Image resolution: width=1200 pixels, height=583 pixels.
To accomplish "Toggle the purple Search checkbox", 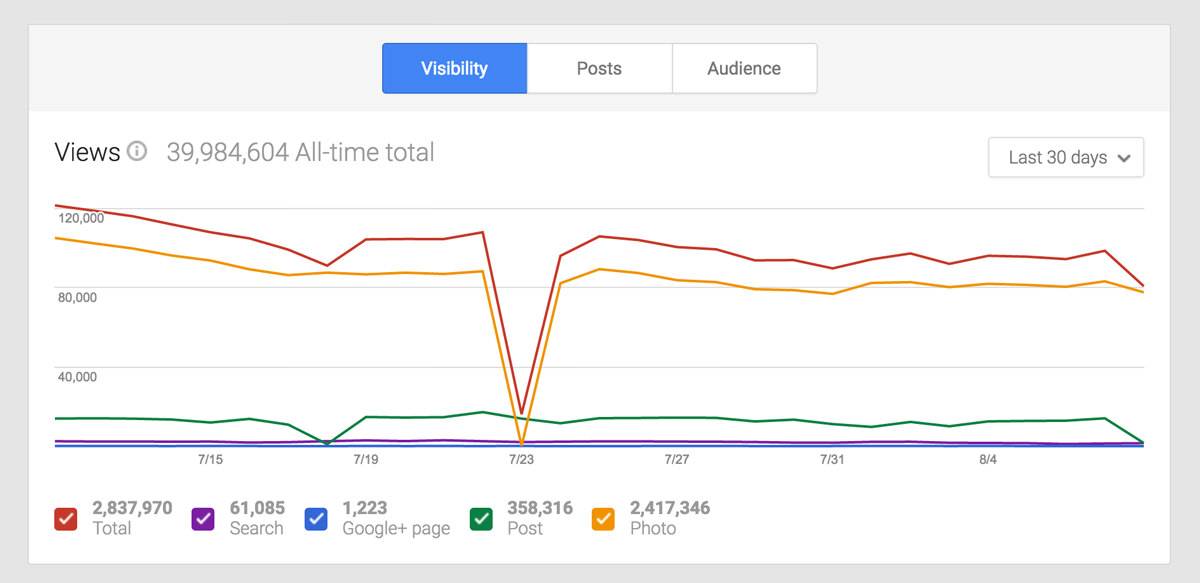I will click(204, 519).
